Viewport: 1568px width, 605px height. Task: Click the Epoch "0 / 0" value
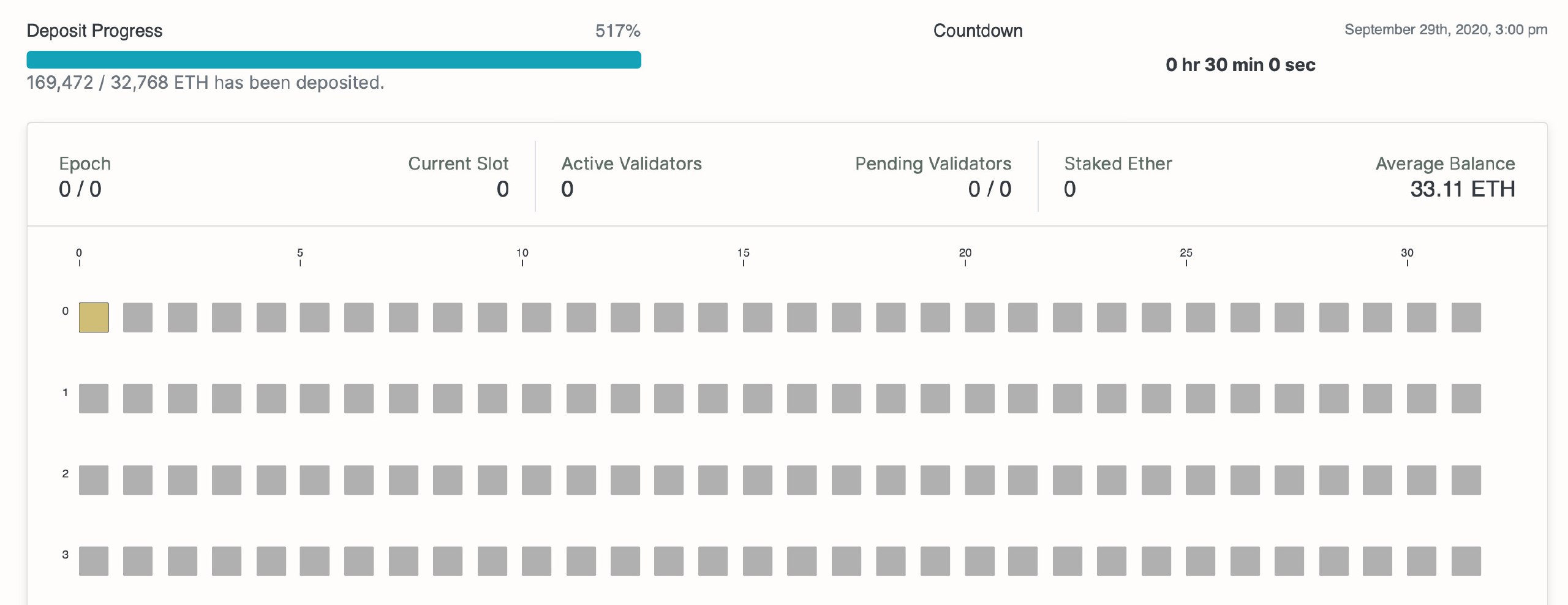click(80, 189)
